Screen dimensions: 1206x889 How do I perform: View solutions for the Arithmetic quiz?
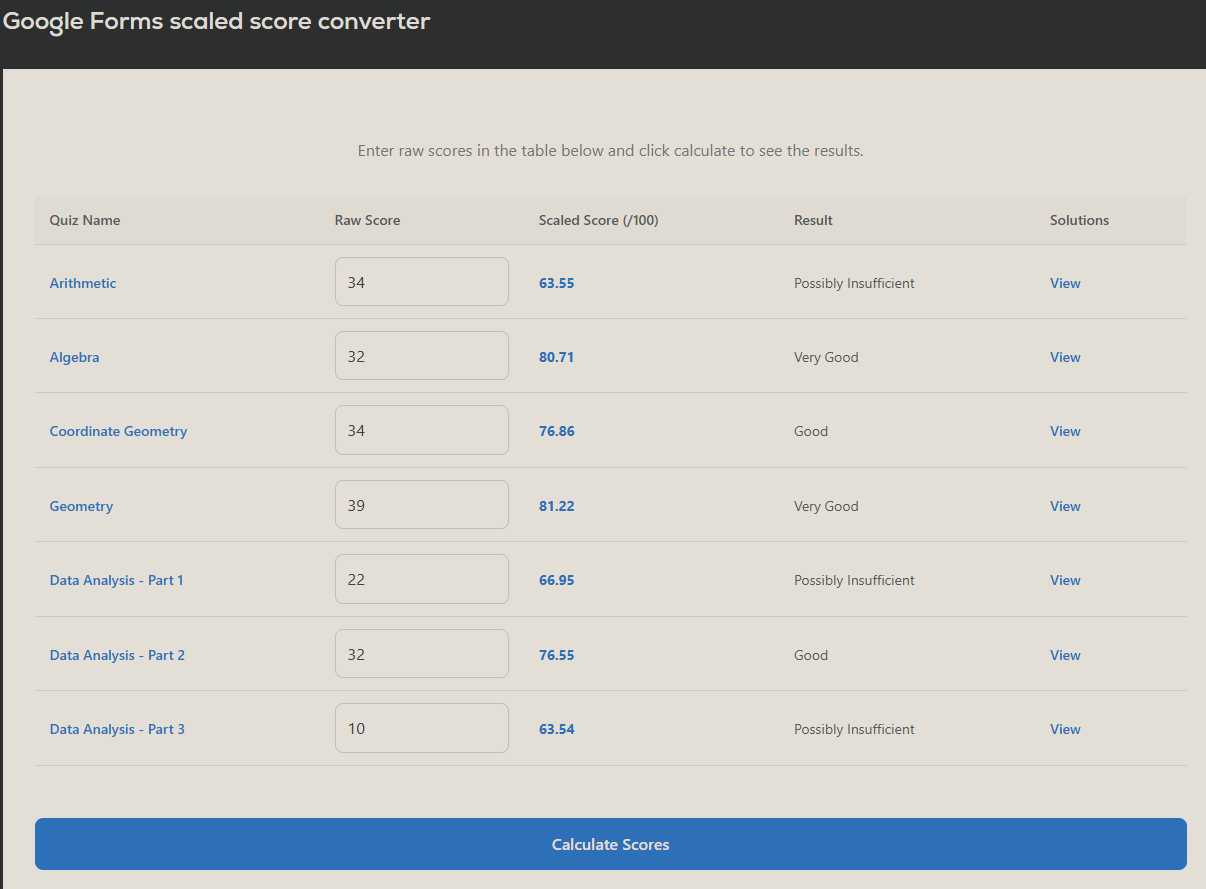[x=1065, y=283]
